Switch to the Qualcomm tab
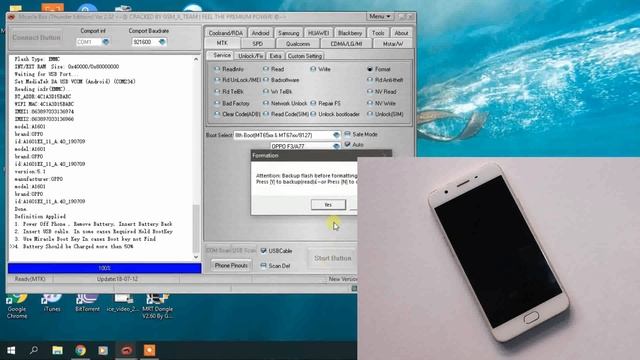Image resolution: width=640 pixels, height=360 pixels. [x=298, y=44]
